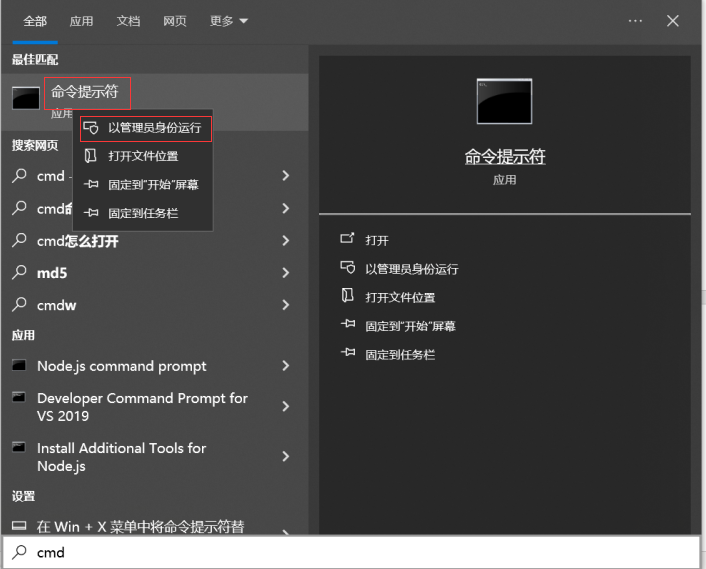Click the open-file-location icon in right panel
This screenshot has height=569, width=706.
347,297
